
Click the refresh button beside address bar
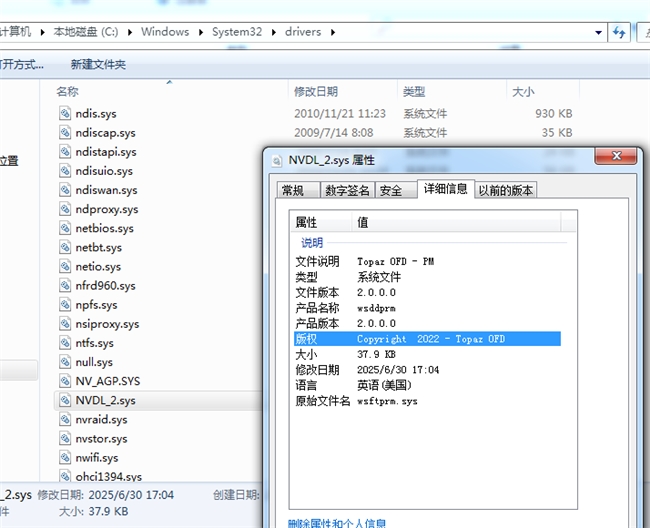coord(619,32)
